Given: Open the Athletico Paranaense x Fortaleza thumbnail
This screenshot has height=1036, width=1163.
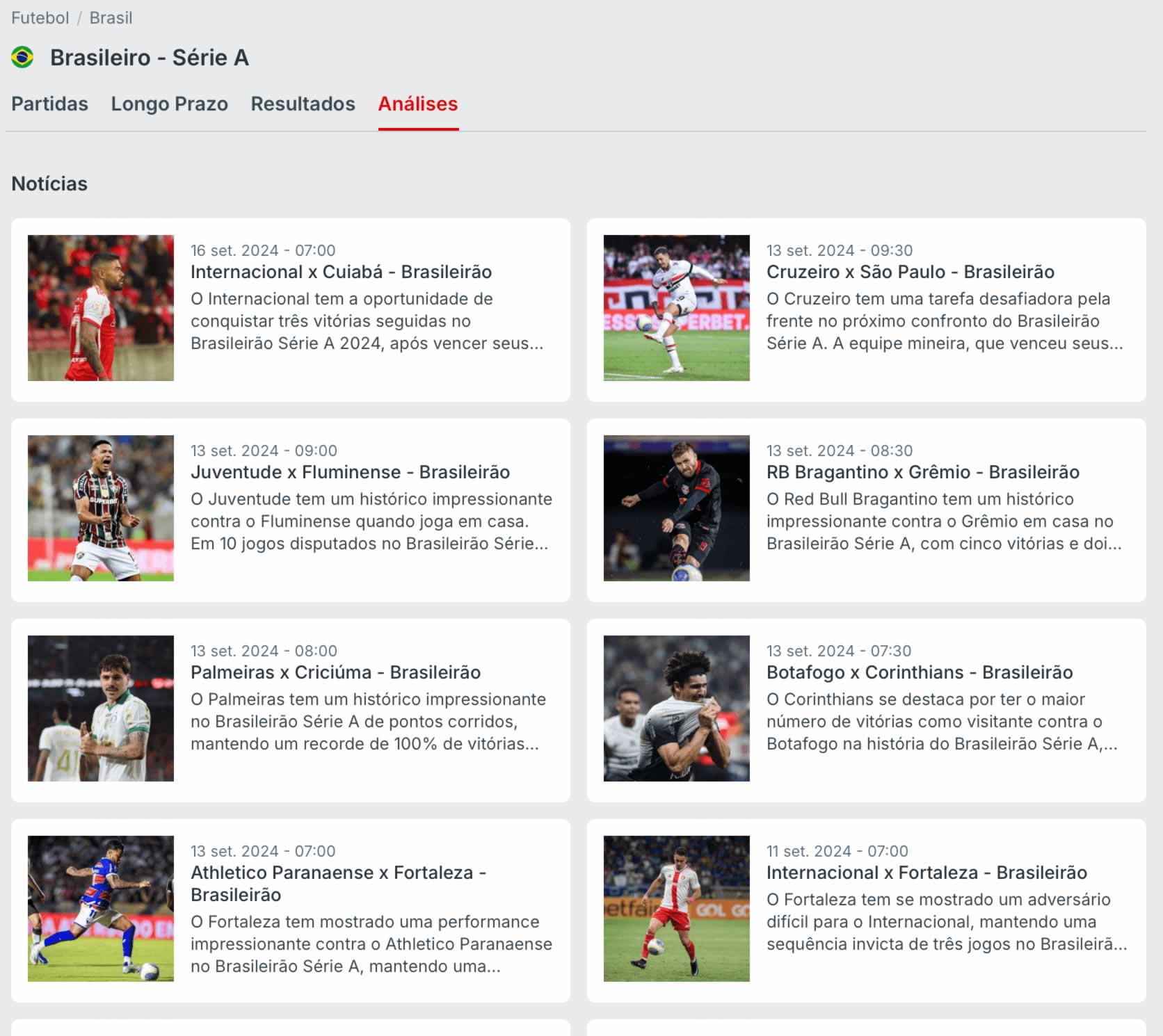Looking at the screenshot, I should 101,909.
